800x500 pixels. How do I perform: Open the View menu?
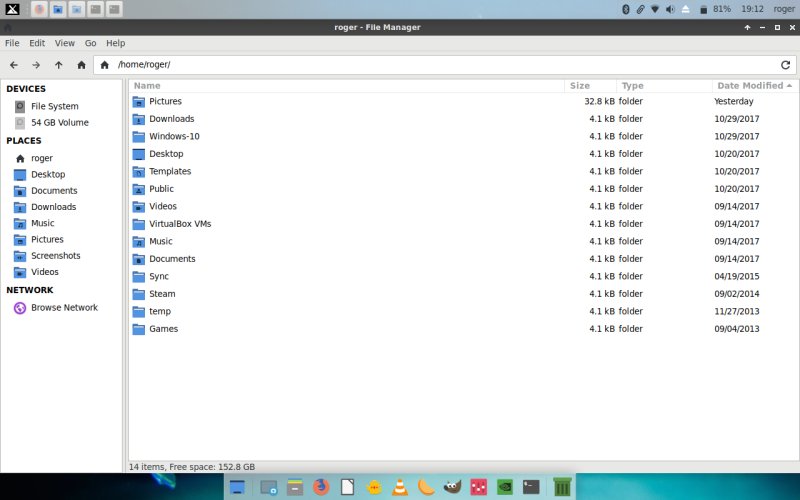[65, 43]
